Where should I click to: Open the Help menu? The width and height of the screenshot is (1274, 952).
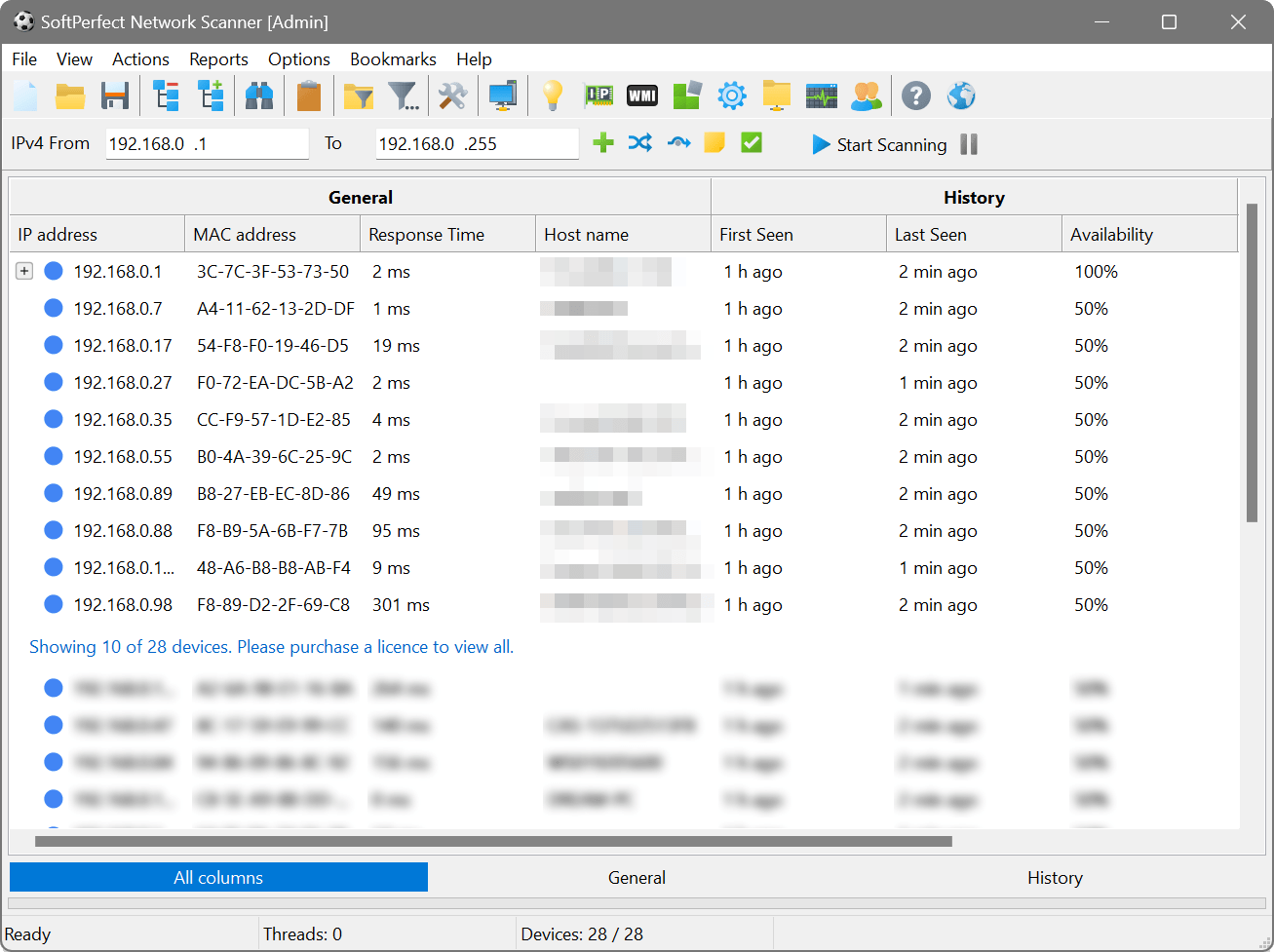tap(474, 59)
